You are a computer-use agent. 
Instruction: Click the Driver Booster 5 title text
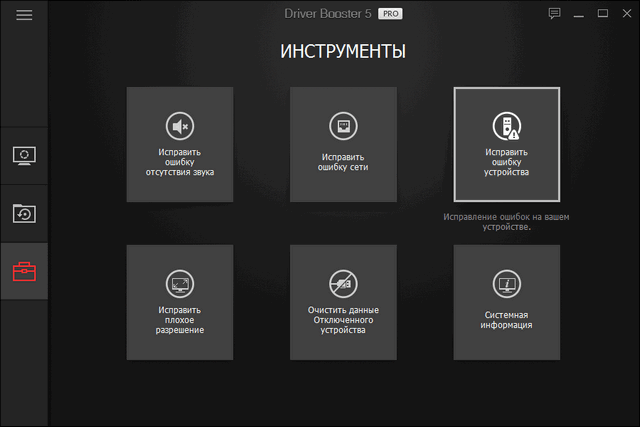328,14
